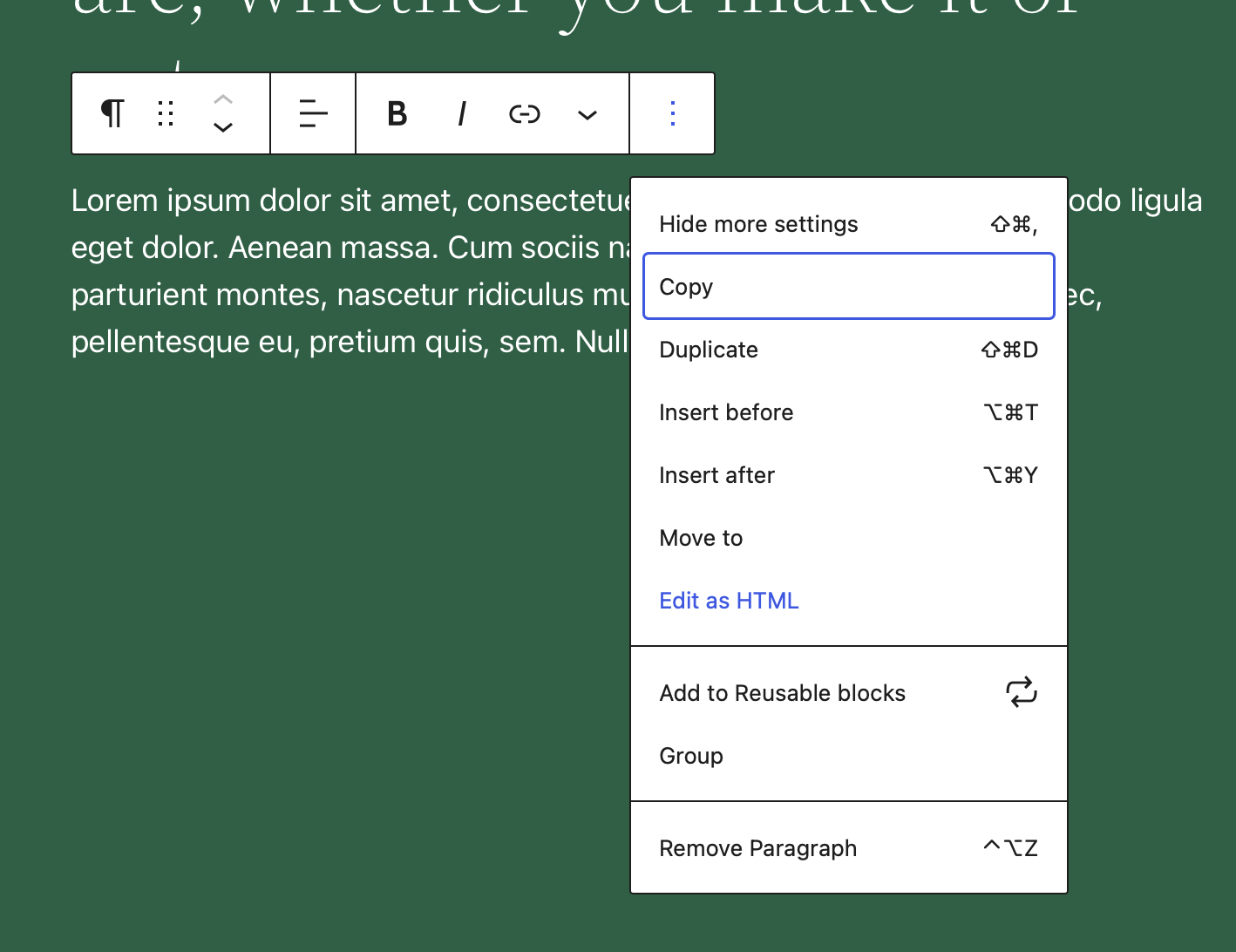1236x952 pixels.
Task: Open the Link insertion tool
Action: 524,113
